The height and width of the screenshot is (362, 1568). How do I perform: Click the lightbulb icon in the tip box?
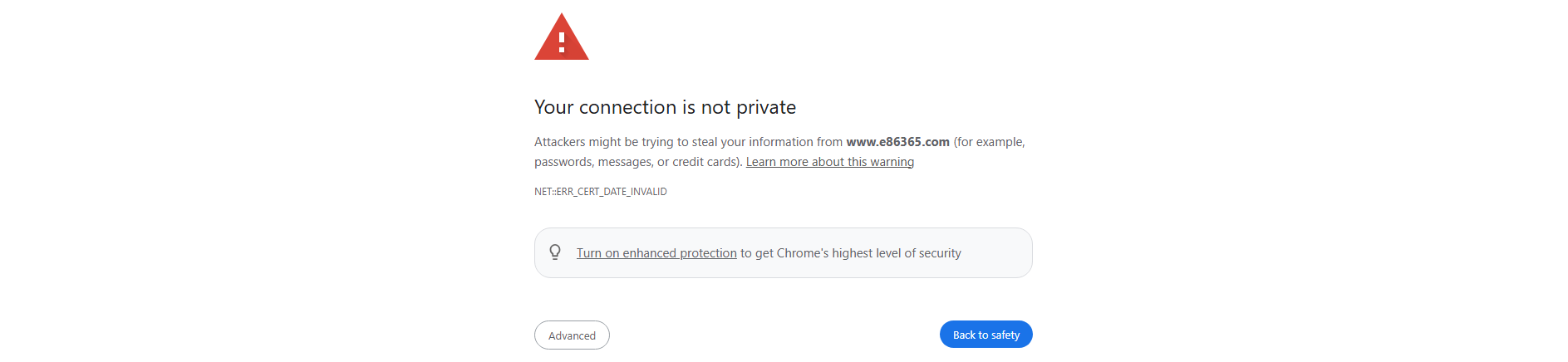click(x=555, y=252)
